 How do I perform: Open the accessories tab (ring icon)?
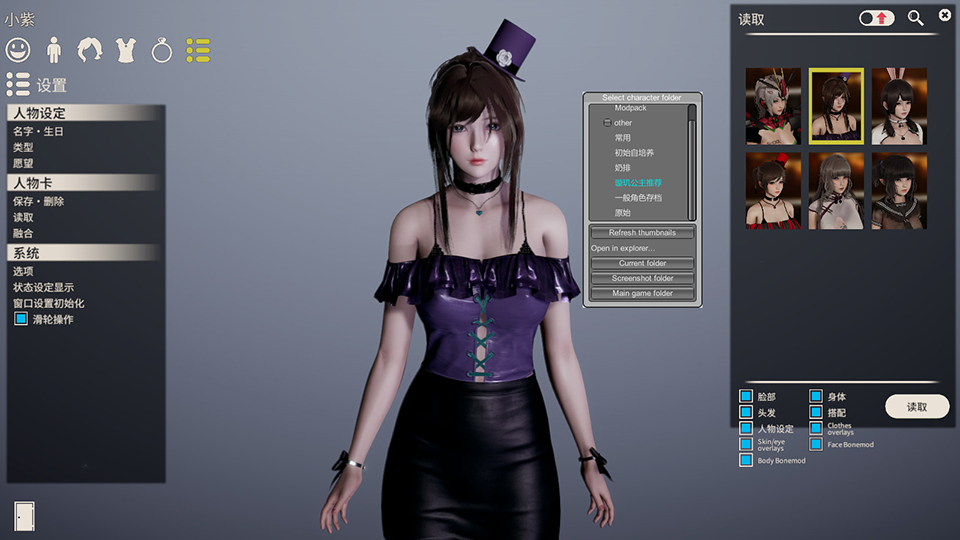(x=162, y=49)
